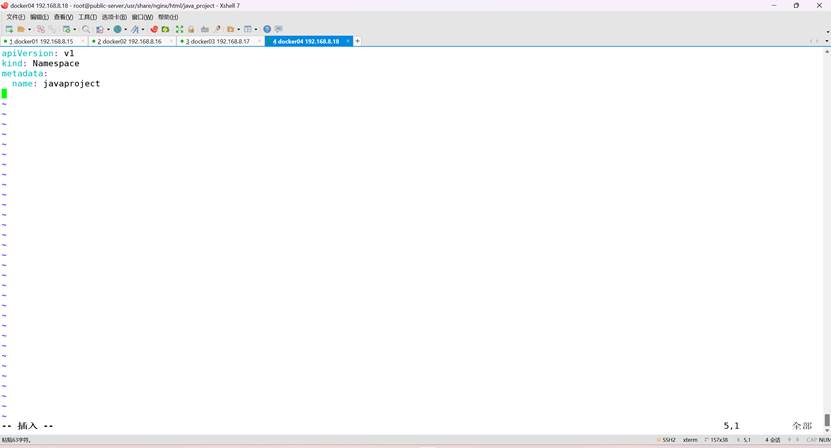Click the NUM indicator in status bar
Image resolution: width=831 pixels, height=448 pixels.
pos(824,440)
